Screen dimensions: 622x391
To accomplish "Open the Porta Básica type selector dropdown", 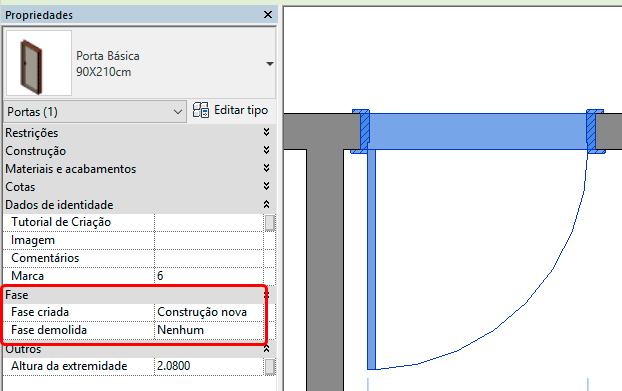I will point(270,63).
